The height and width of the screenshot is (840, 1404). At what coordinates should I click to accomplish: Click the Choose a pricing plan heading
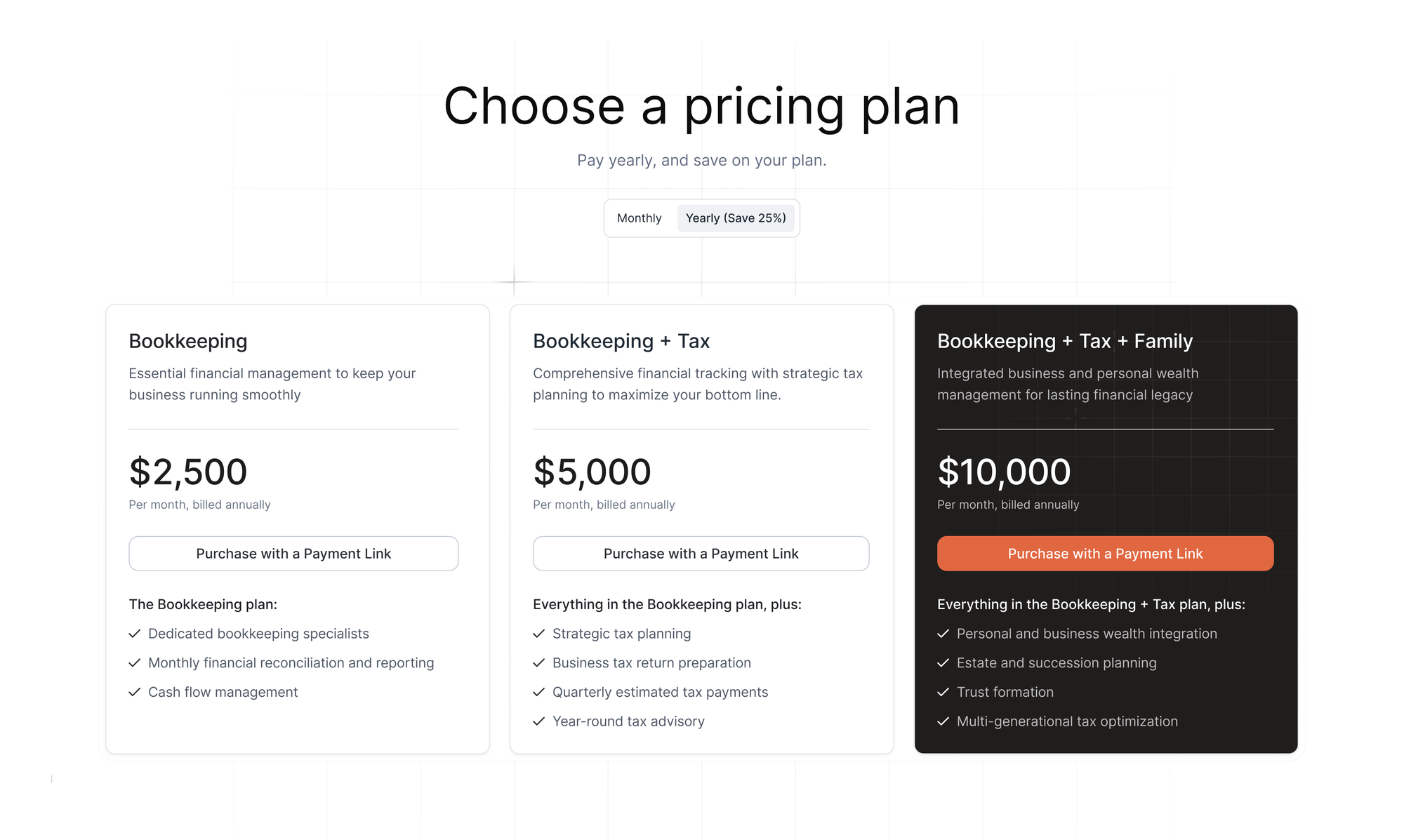[x=701, y=107]
